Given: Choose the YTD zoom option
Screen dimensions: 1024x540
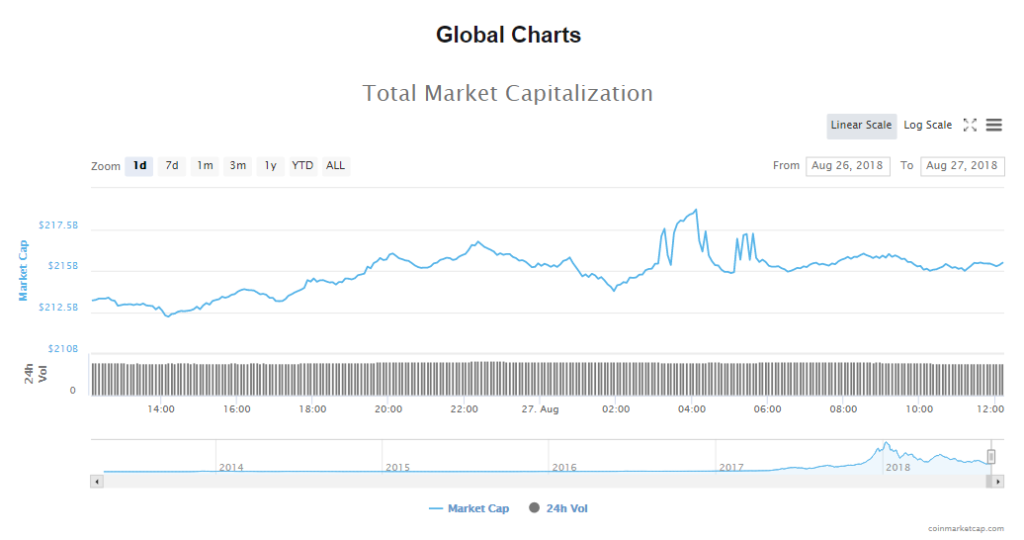Looking at the screenshot, I should tap(302, 166).
